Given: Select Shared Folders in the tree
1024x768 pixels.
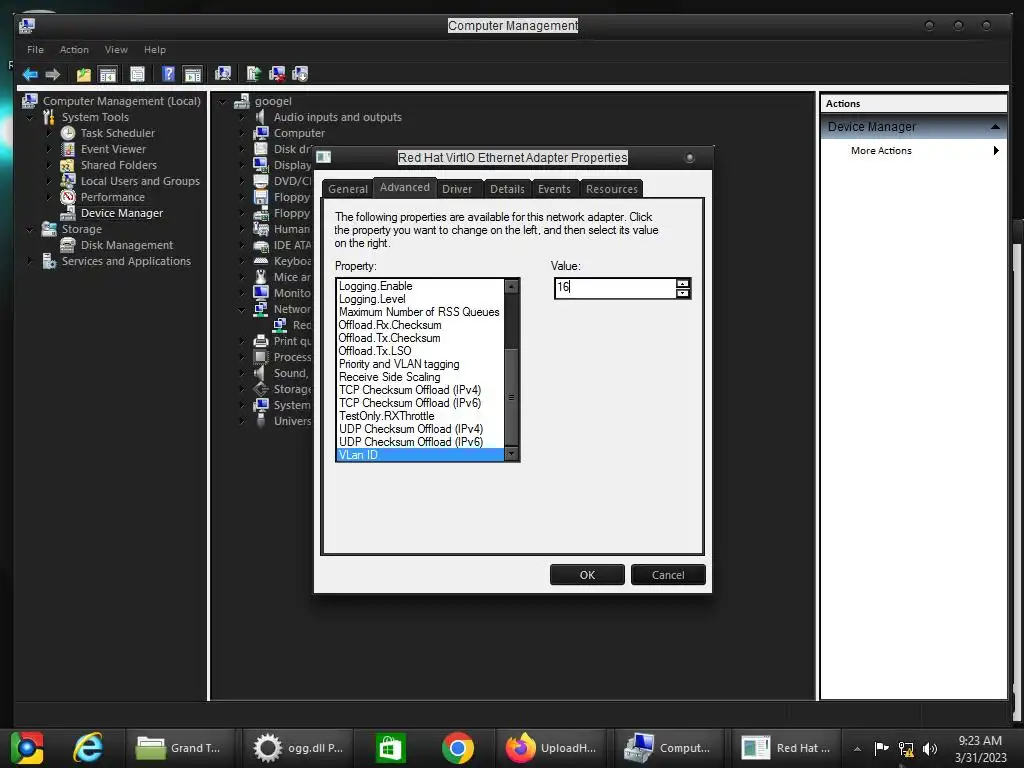Looking at the screenshot, I should pyautogui.click(x=119, y=165).
